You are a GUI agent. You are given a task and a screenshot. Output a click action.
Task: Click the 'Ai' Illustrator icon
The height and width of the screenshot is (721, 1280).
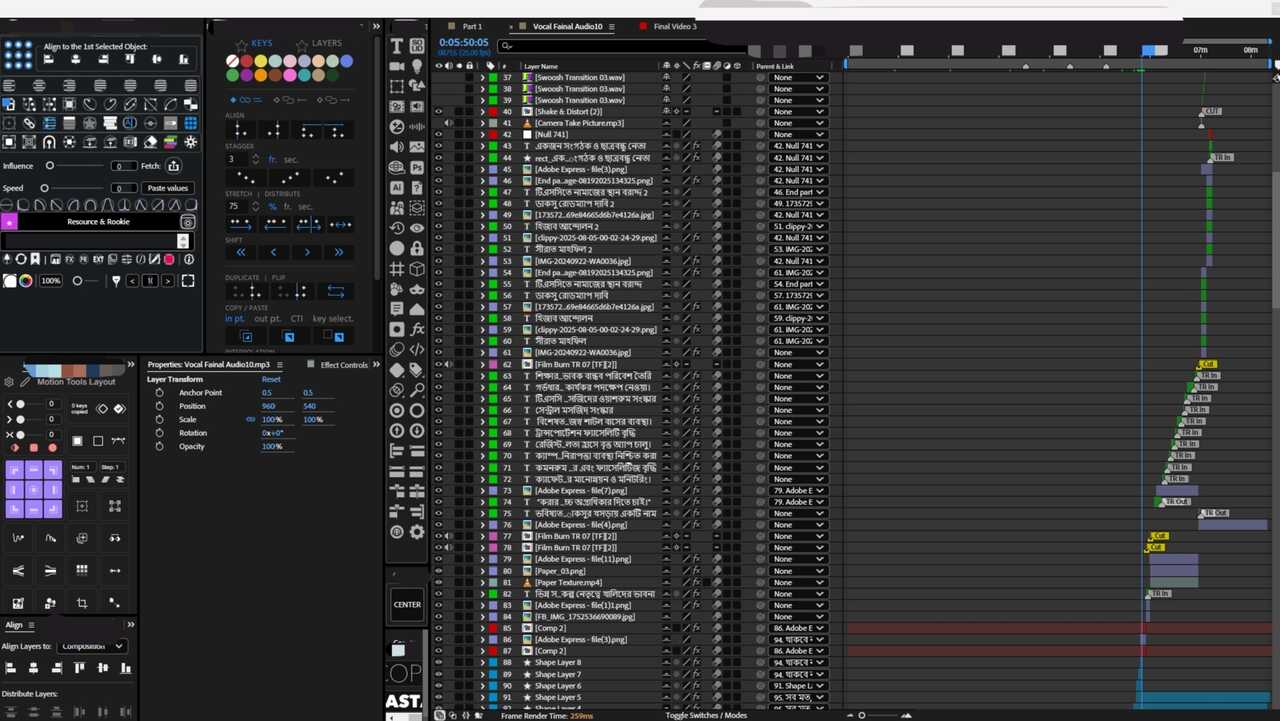coord(397,188)
